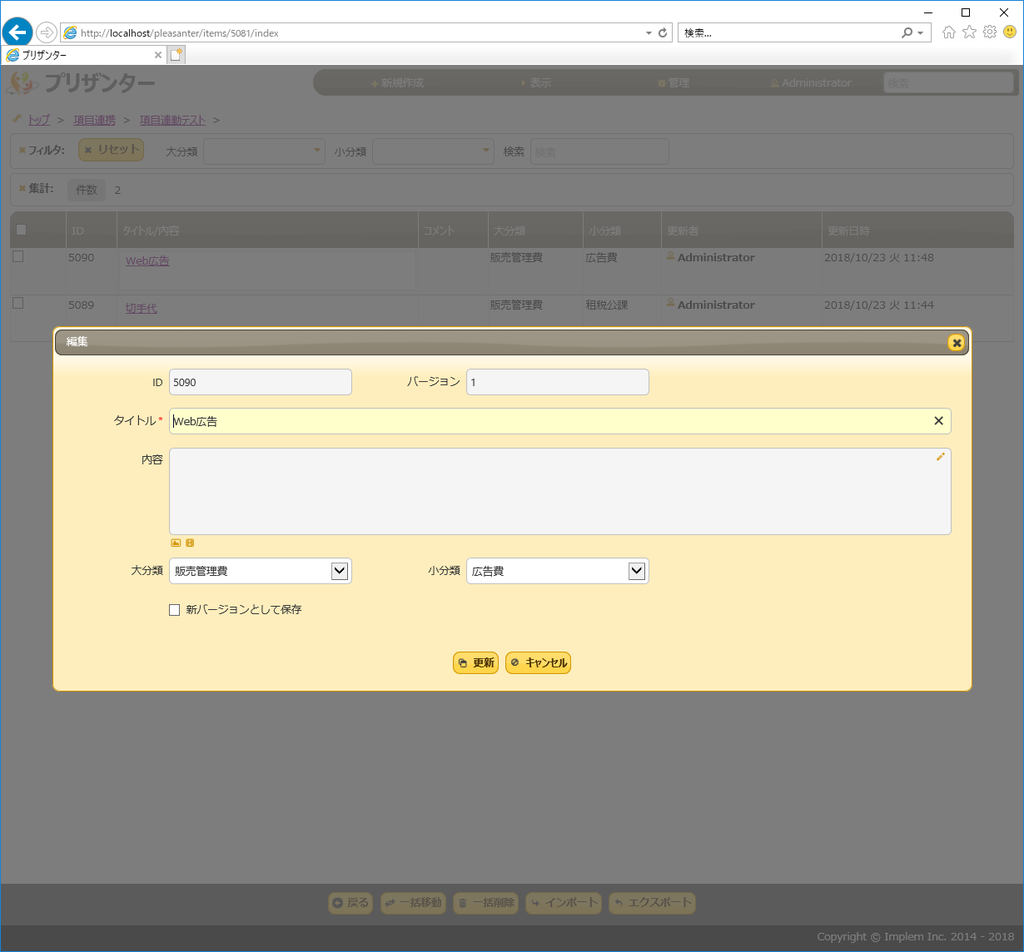Screen dimensions: 1024x952
Task: Sort by the ID column header
Action: (x=91, y=230)
